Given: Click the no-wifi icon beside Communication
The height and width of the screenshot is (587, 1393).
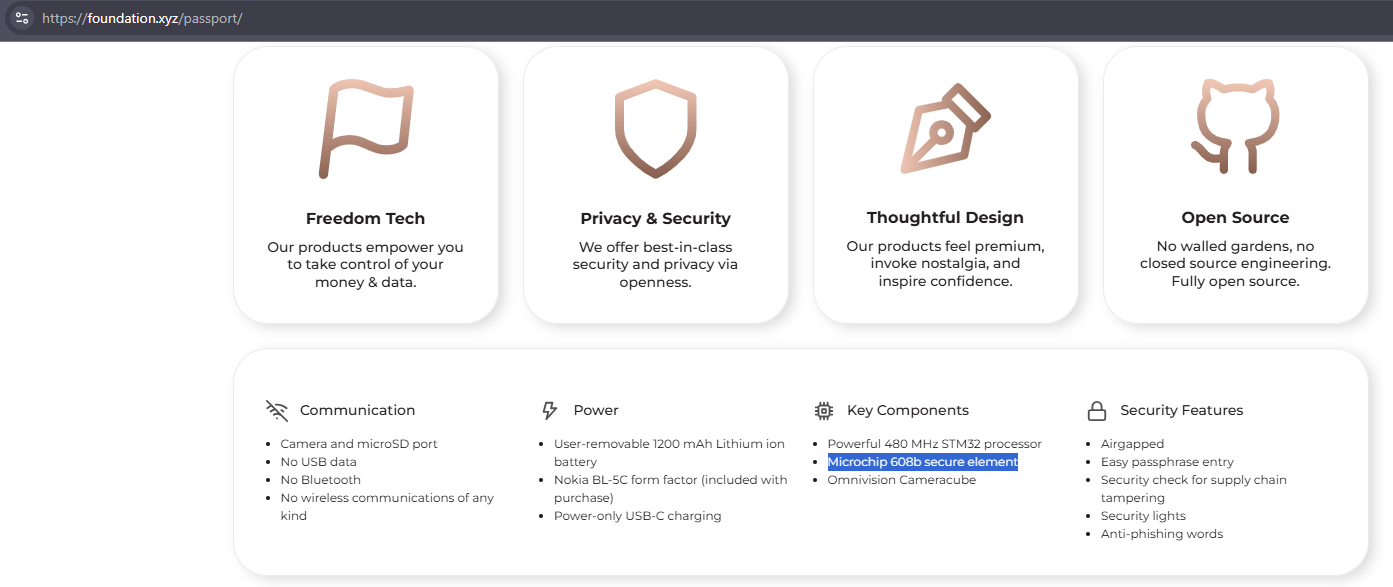Looking at the screenshot, I should pyautogui.click(x=277, y=410).
